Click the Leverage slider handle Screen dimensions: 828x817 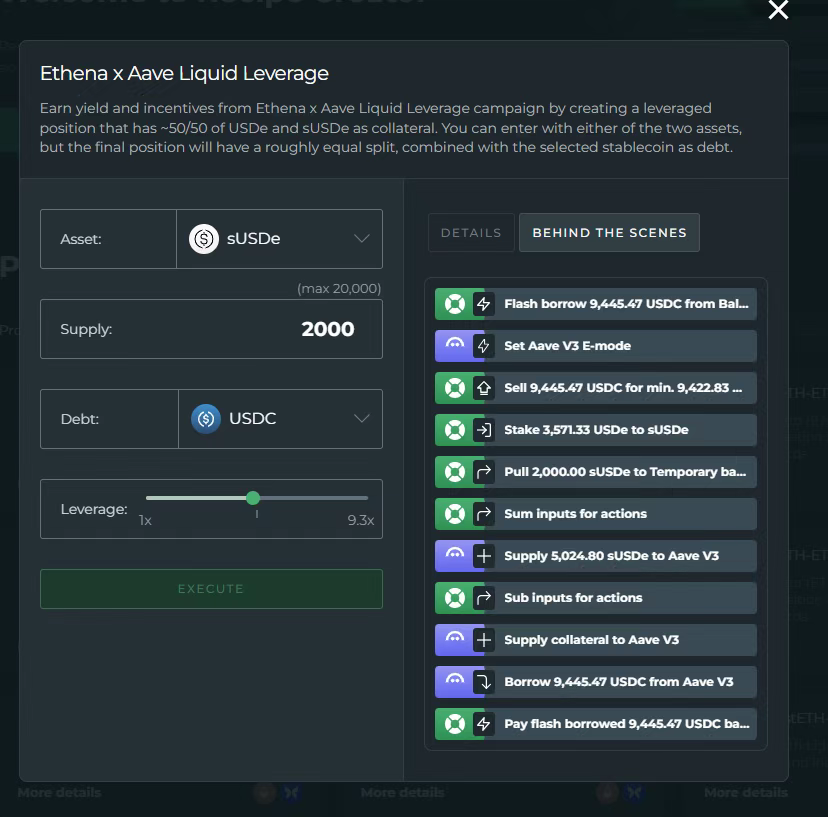253,498
